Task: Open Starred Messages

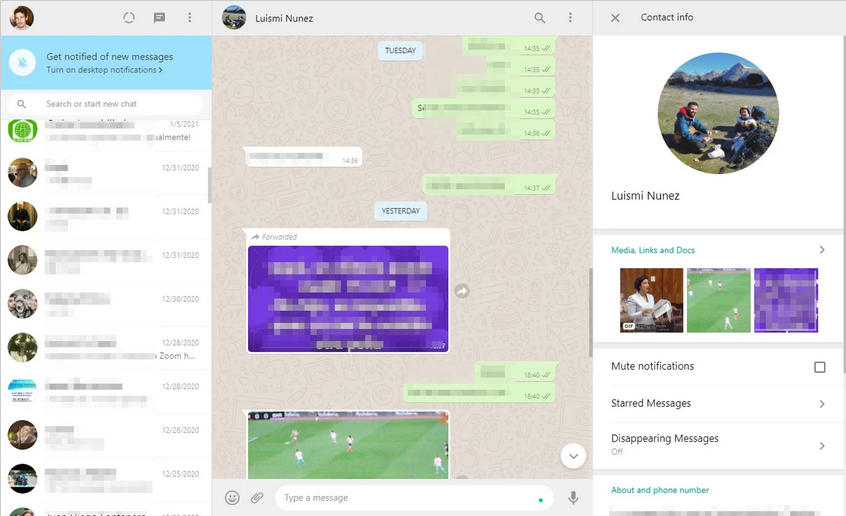Action: pos(718,404)
